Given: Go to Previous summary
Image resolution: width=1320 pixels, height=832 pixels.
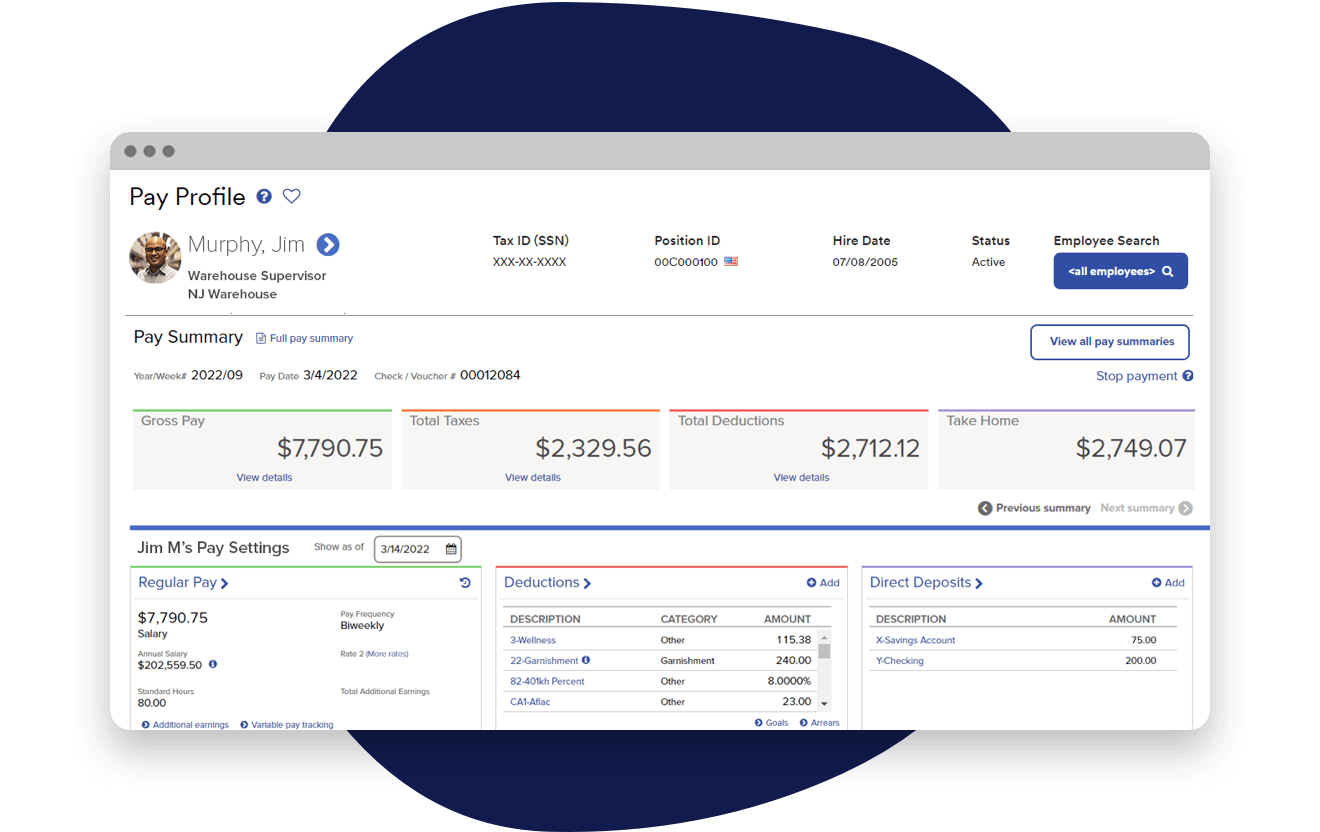Looking at the screenshot, I should pos(1034,508).
